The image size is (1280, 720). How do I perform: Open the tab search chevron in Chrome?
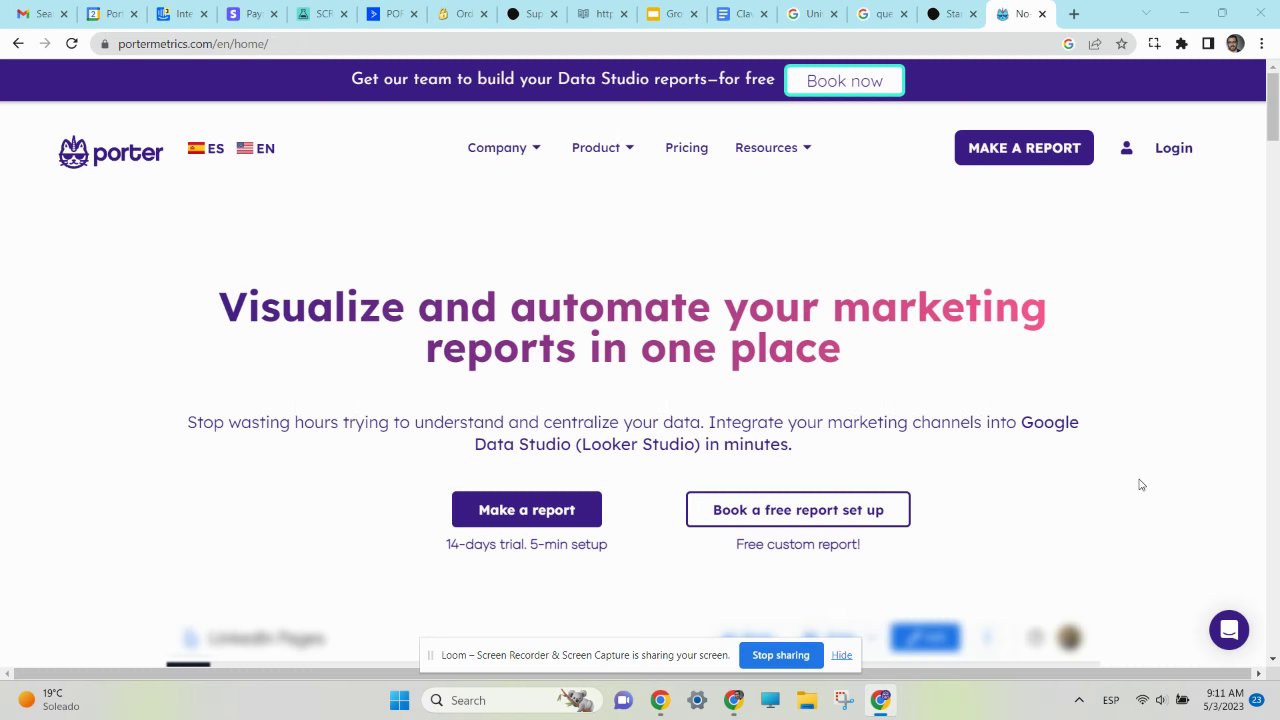[x=1146, y=13]
